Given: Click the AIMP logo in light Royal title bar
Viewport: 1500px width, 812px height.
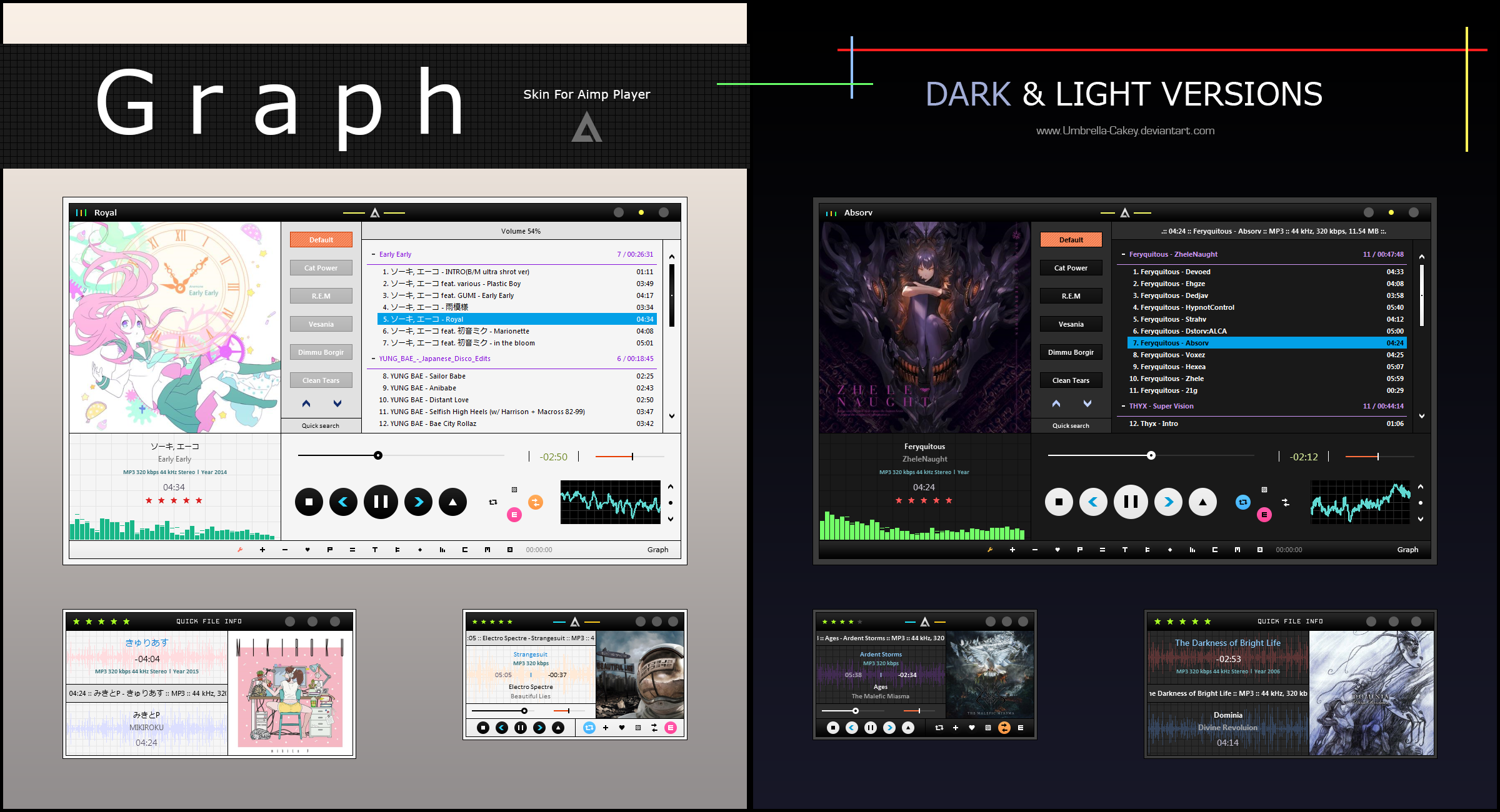Looking at the screenshot, I should tap(375, 213).
